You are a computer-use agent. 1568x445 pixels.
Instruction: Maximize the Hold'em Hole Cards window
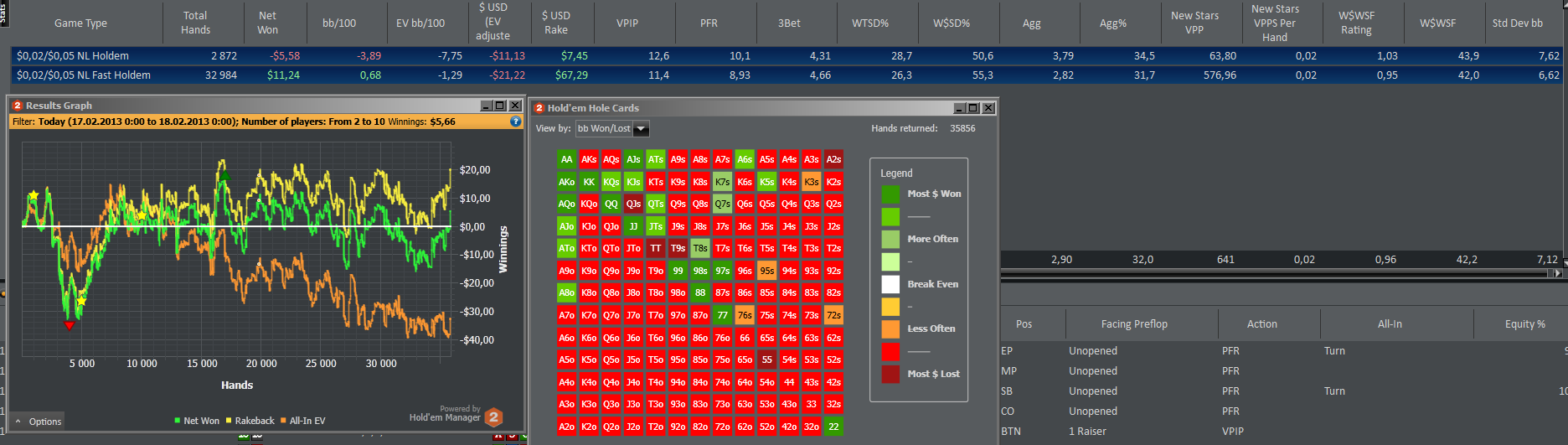click(x=972, y=108)
